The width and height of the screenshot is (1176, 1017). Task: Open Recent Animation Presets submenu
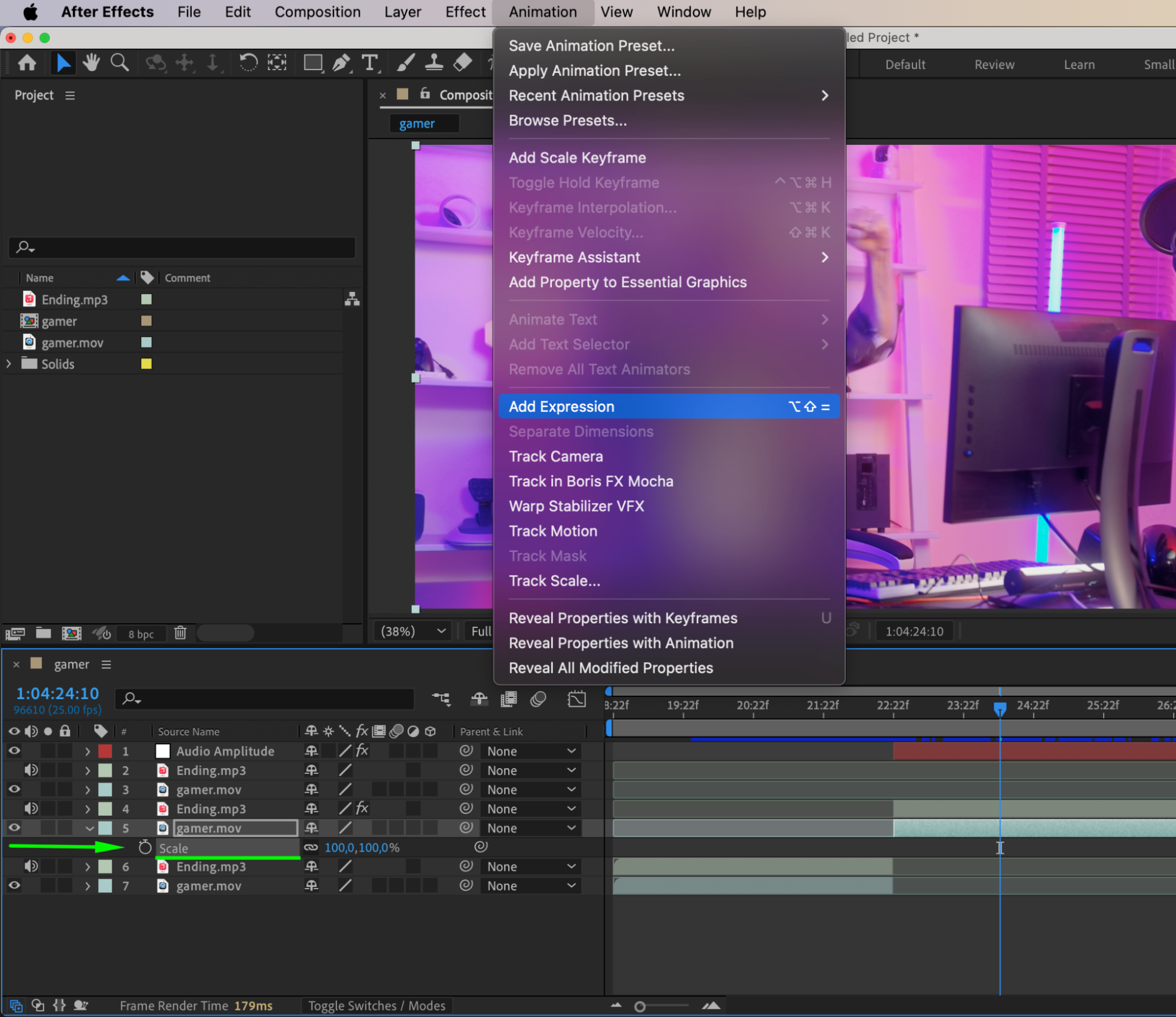click(x=669, y=95)
